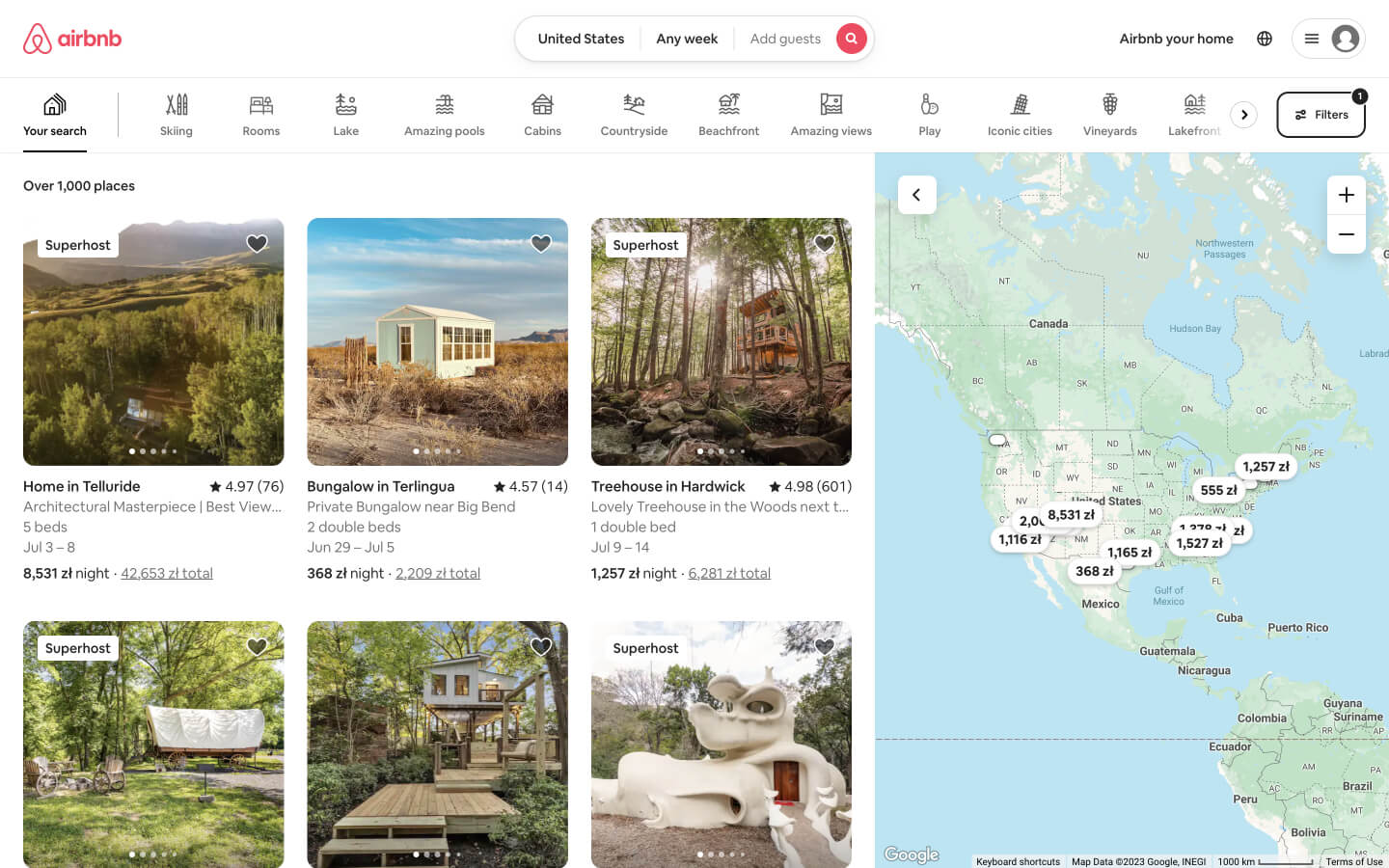Save the Home in Telluride to wishlist
Viewport: 1389px width, 868px height.
[x=257, y=244]
